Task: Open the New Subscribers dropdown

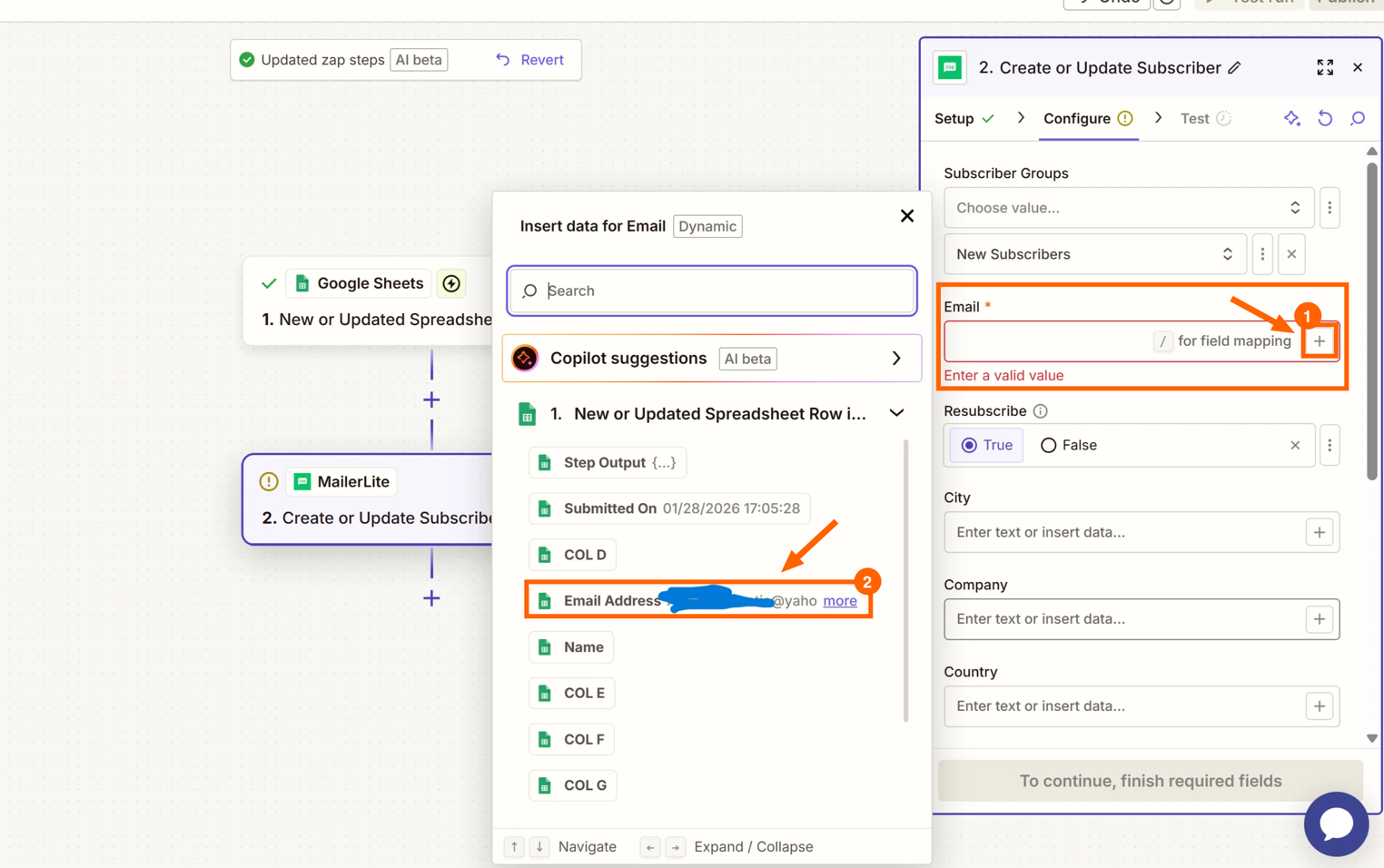Action: click(x=1094, y=254)
